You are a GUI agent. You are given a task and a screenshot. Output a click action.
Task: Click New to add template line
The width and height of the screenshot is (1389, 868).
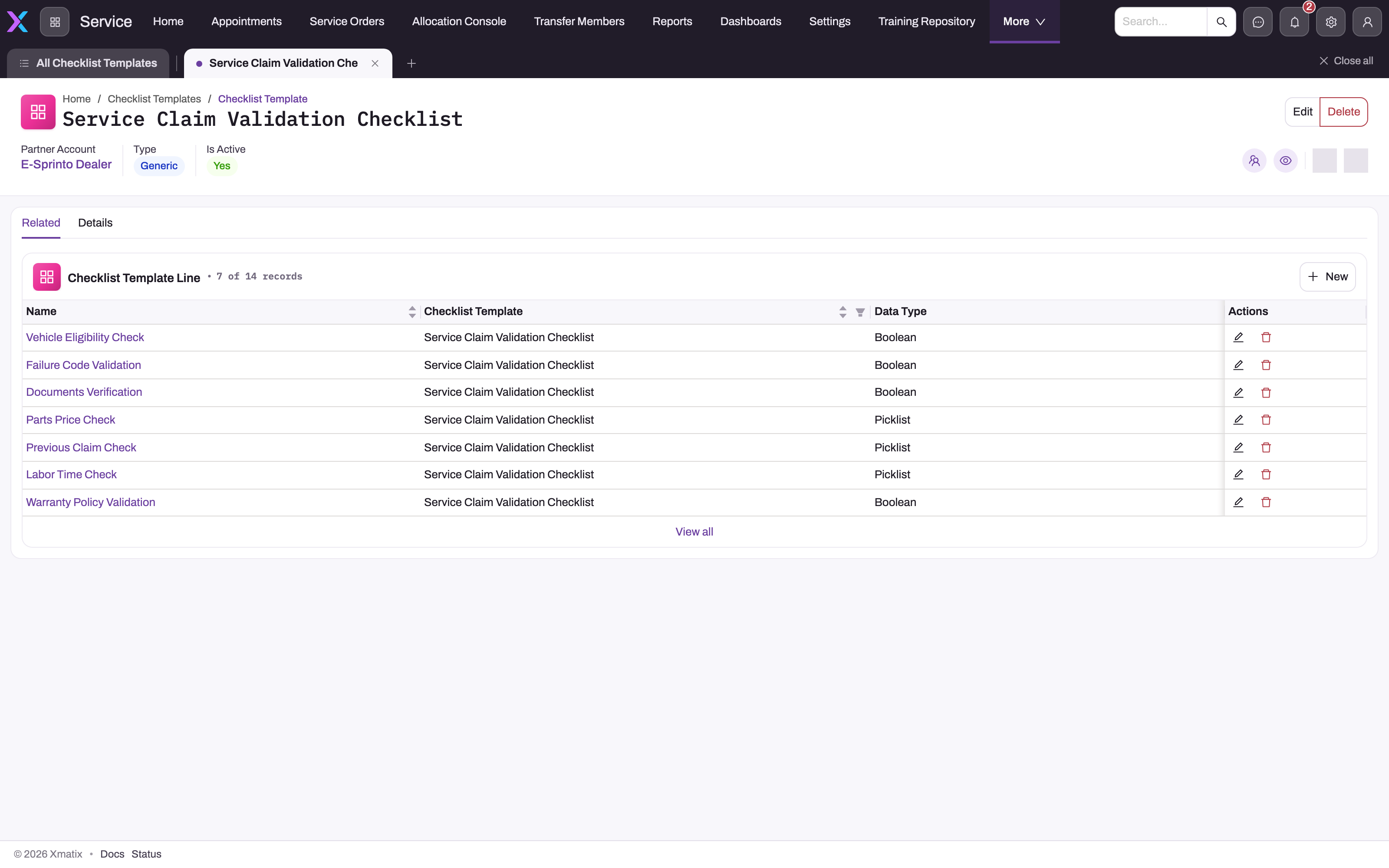(1328, 277)
